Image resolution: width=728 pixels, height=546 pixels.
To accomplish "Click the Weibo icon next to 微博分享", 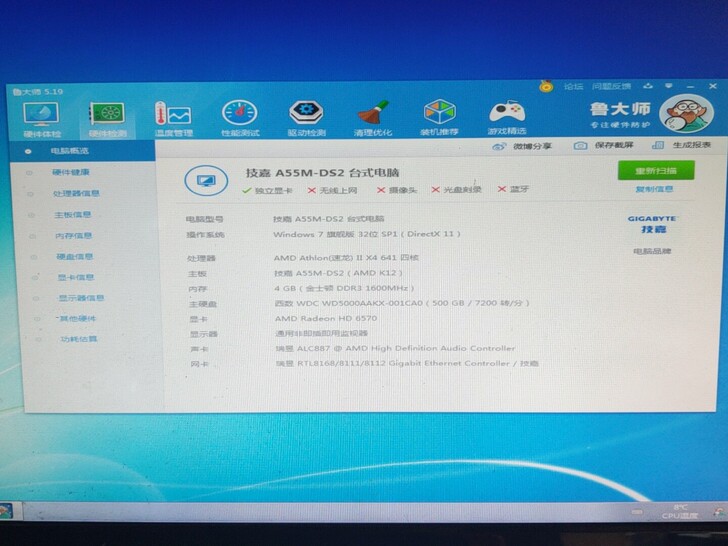I will click(x=499, y=147).
